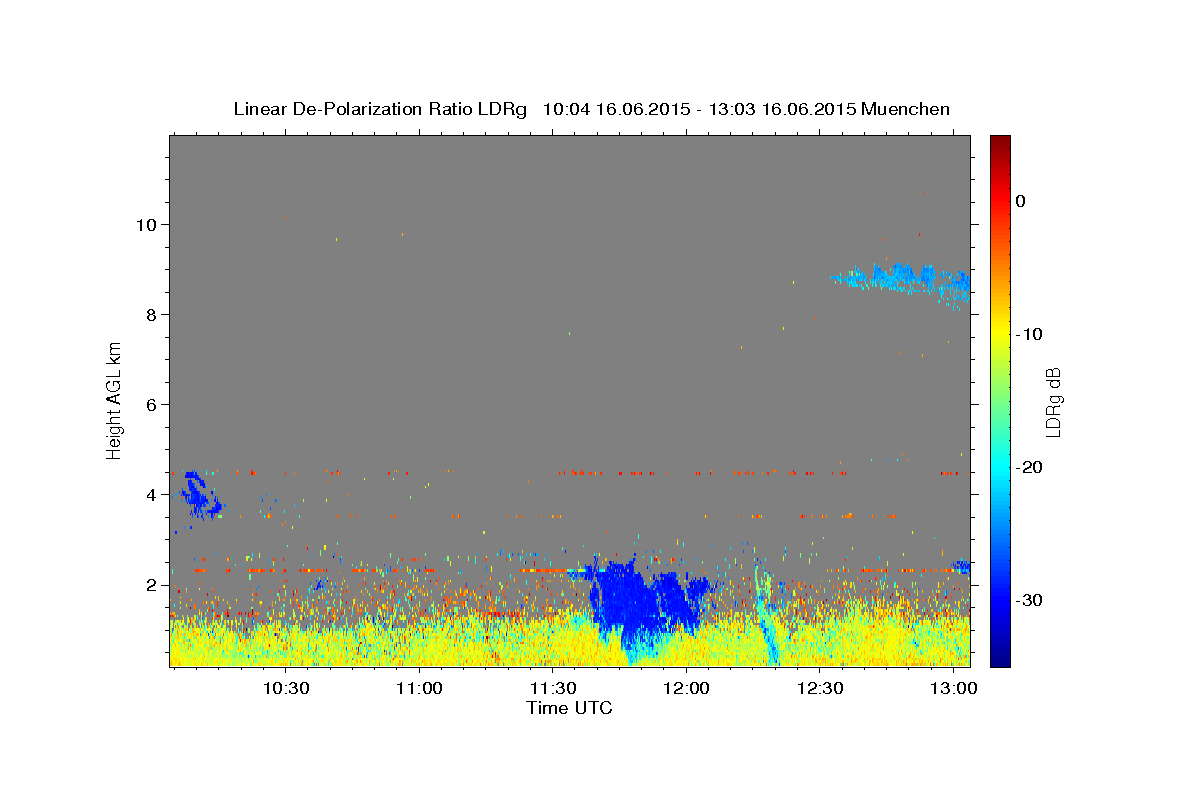Screen dimensions: 1200x800
Task: Click the '12:00' time tick label
Action: (687, 689)
